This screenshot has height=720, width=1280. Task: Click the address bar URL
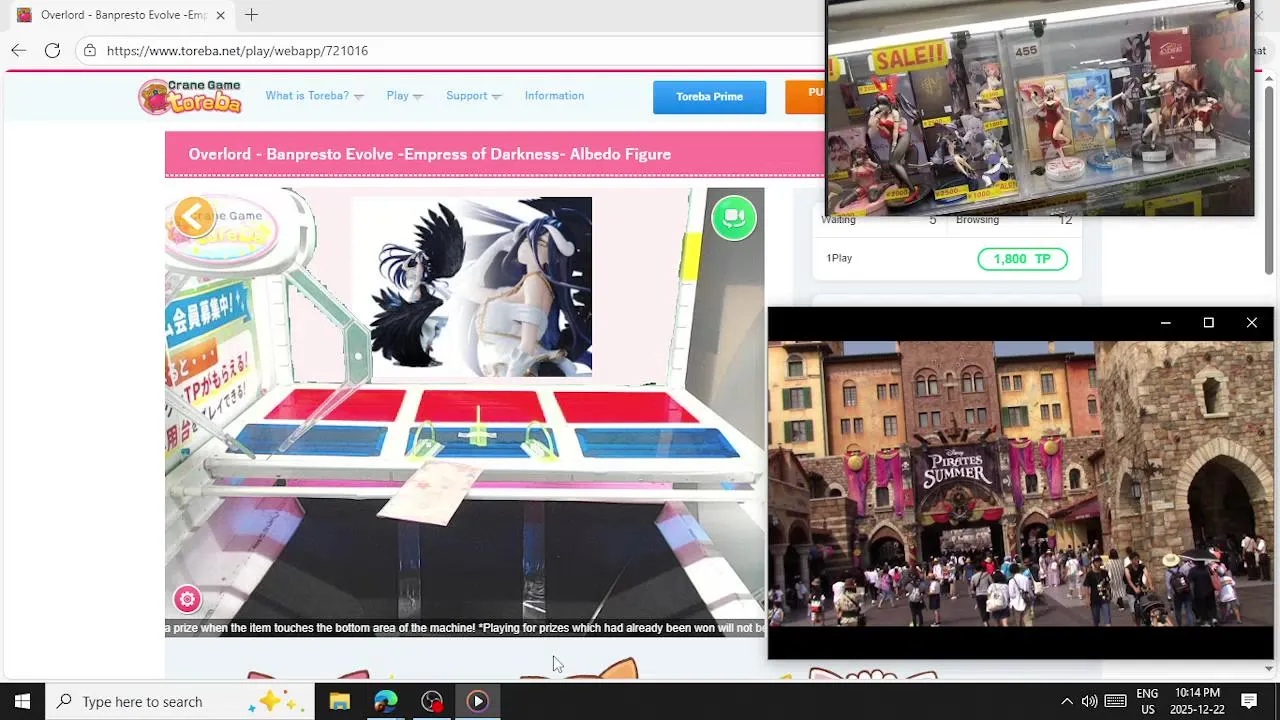coord(237,51)
